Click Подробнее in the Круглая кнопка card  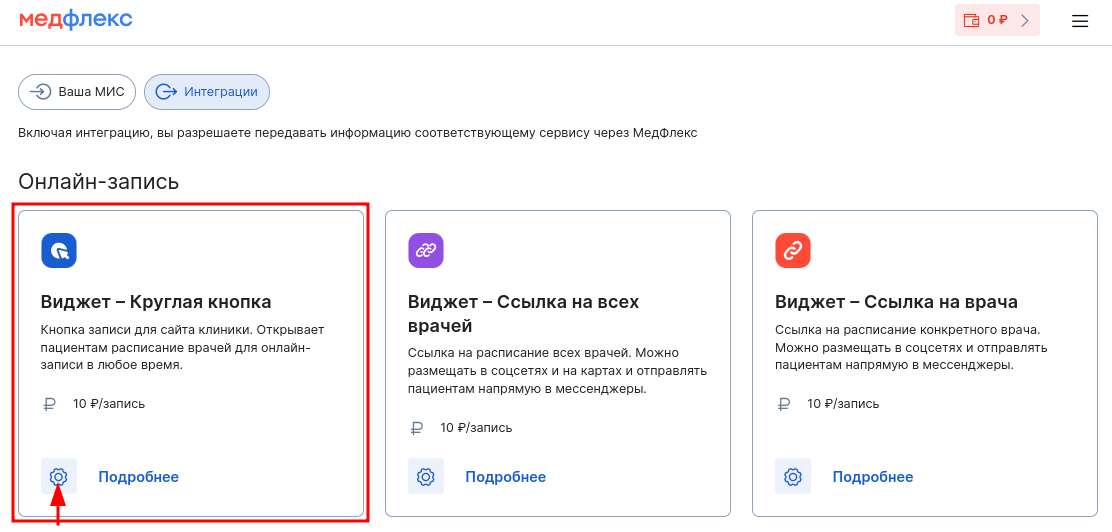(x=138, y=477)
